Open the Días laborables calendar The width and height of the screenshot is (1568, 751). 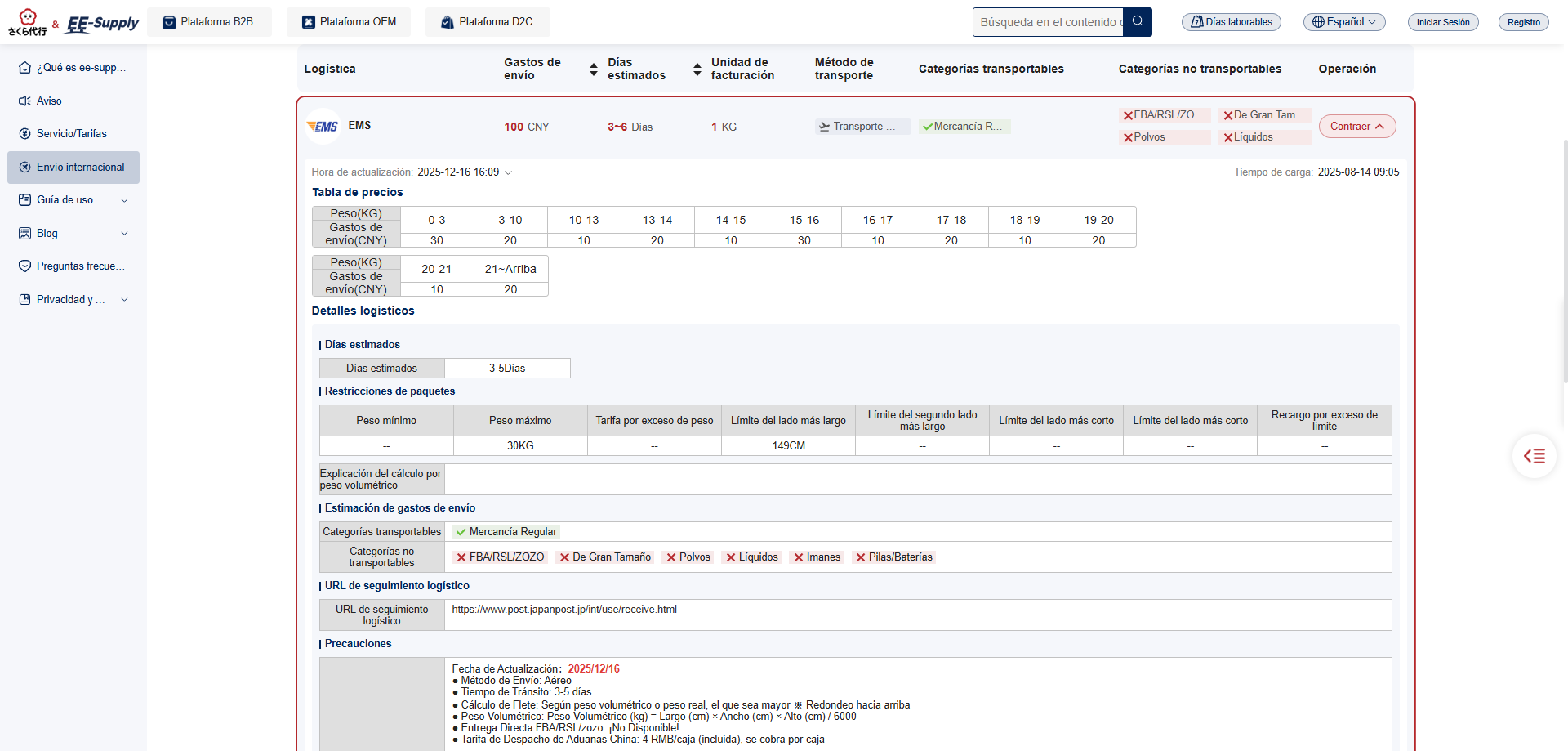tap(1232, 22)
